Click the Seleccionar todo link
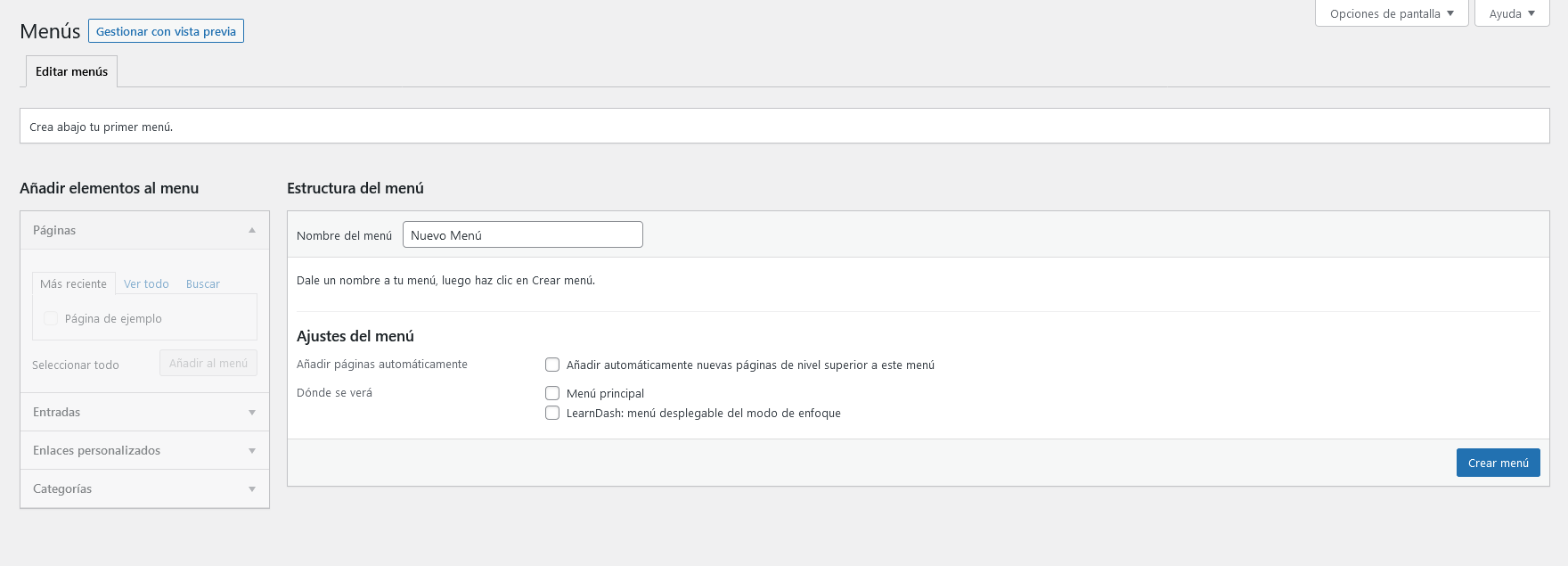1568x566 pixels. (76, 365)
